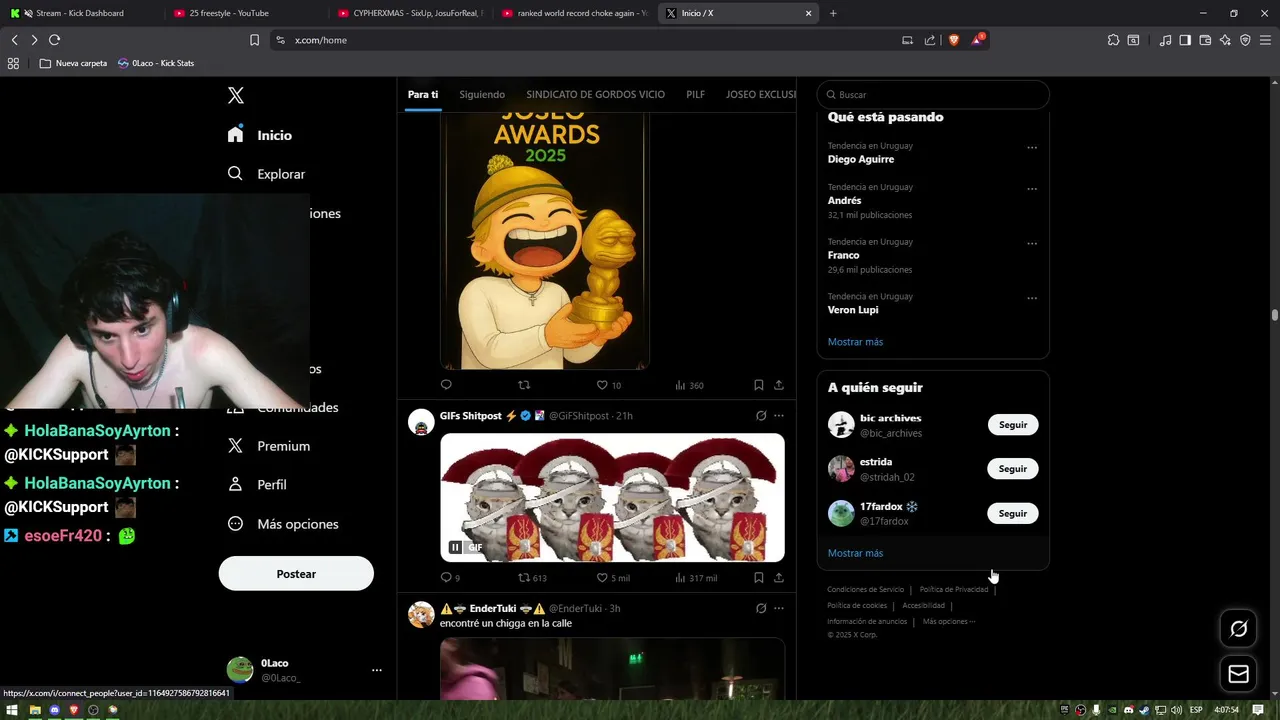
Task: Share the Joseo Awards post
Action: point(779,385)
